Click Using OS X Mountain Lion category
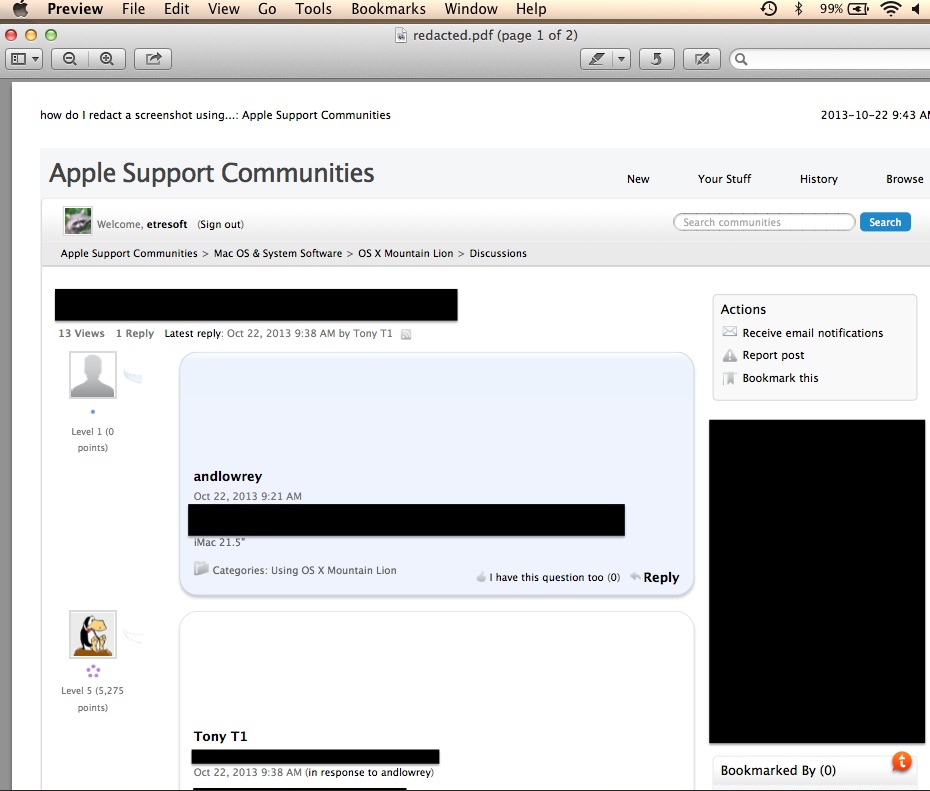 [x=334, y=570]
